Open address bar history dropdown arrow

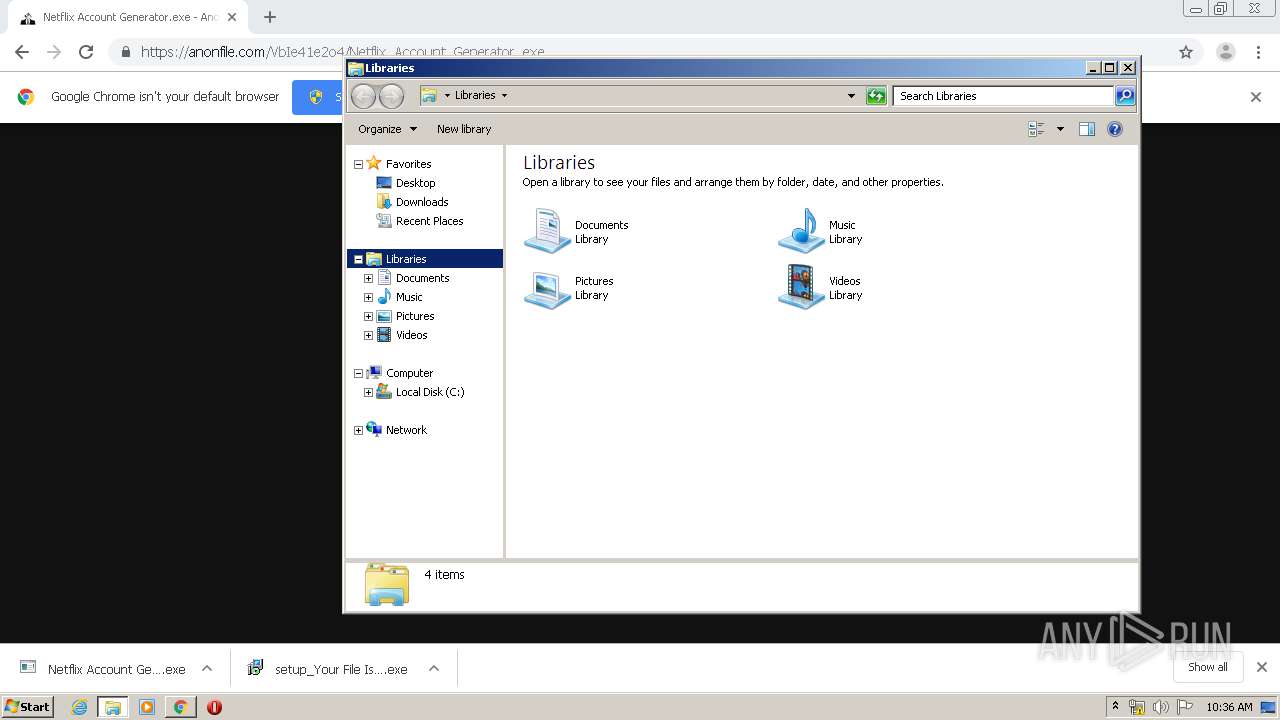tap(851, 96)
